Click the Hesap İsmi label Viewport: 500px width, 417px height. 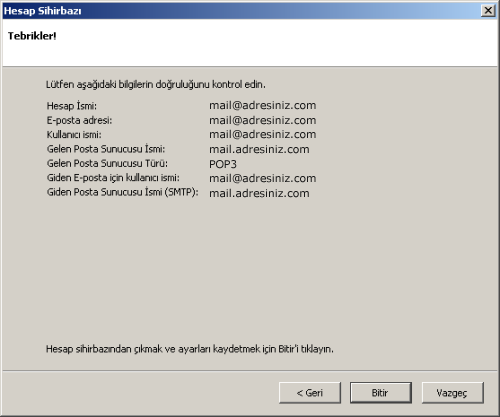pyautogui.click(x=72, y=106)
